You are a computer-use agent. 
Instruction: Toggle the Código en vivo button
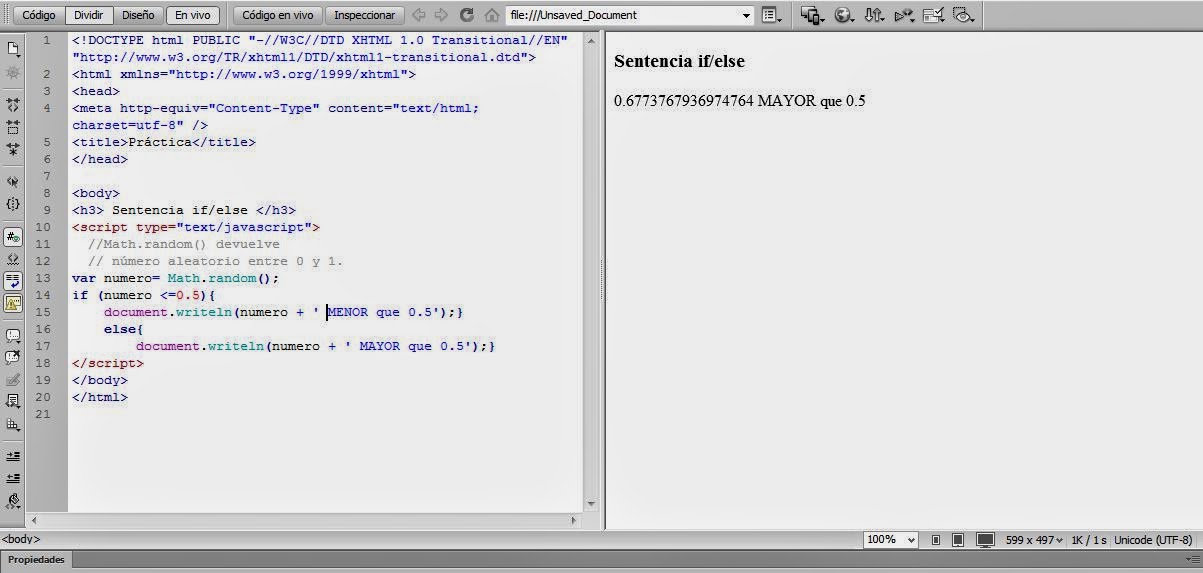click(x=277, y=15)
